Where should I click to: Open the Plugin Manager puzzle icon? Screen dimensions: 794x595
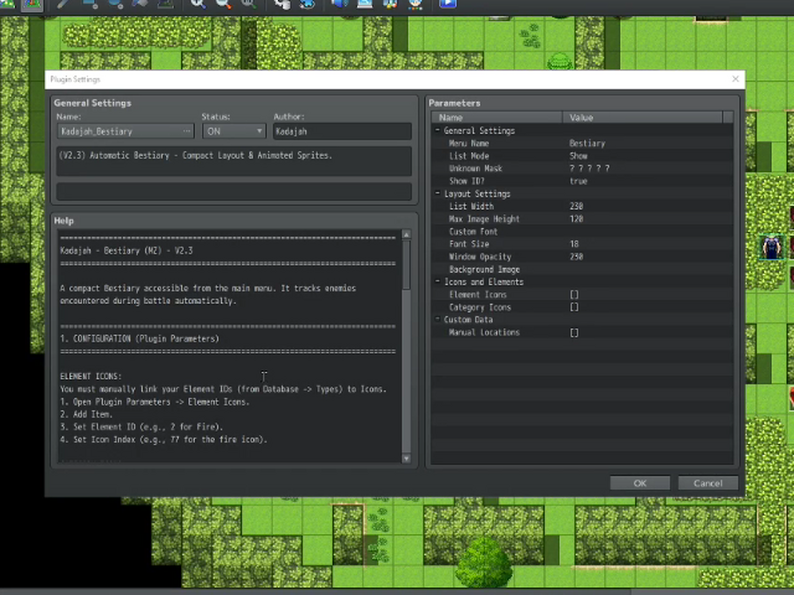pyautogui.click(x=307, y=4)
